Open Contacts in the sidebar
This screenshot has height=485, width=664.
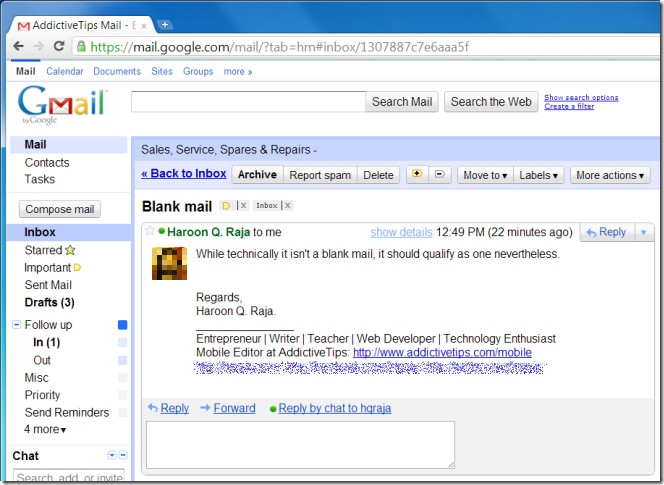[47, 163]
